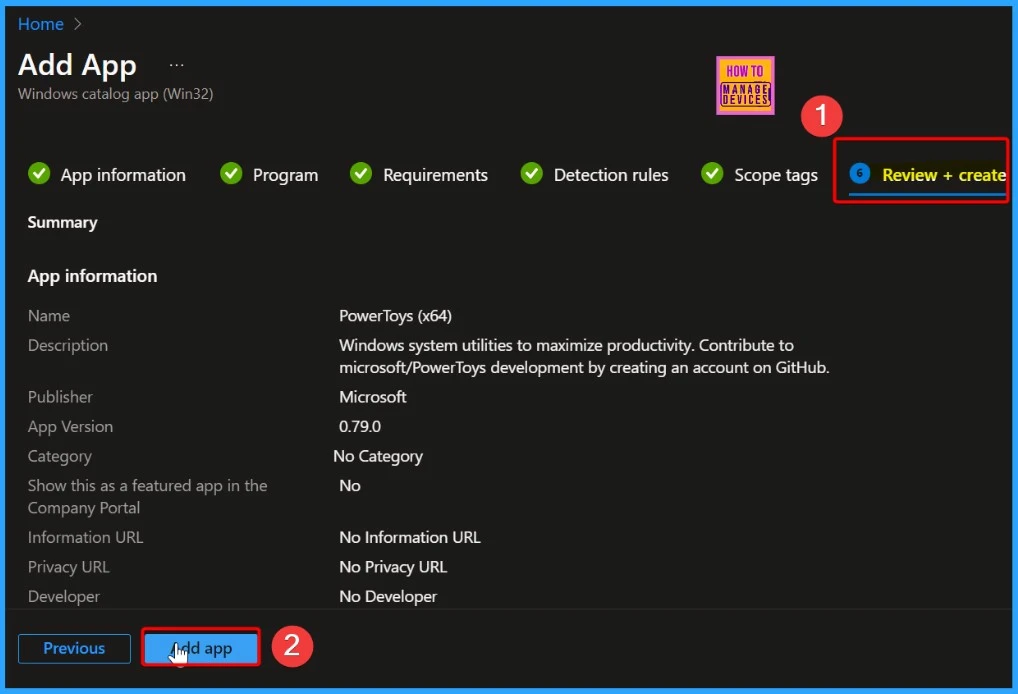Select the No Information URL value
The width and height of the screenshot is (1018, 694).
click(x=410, y=538)
